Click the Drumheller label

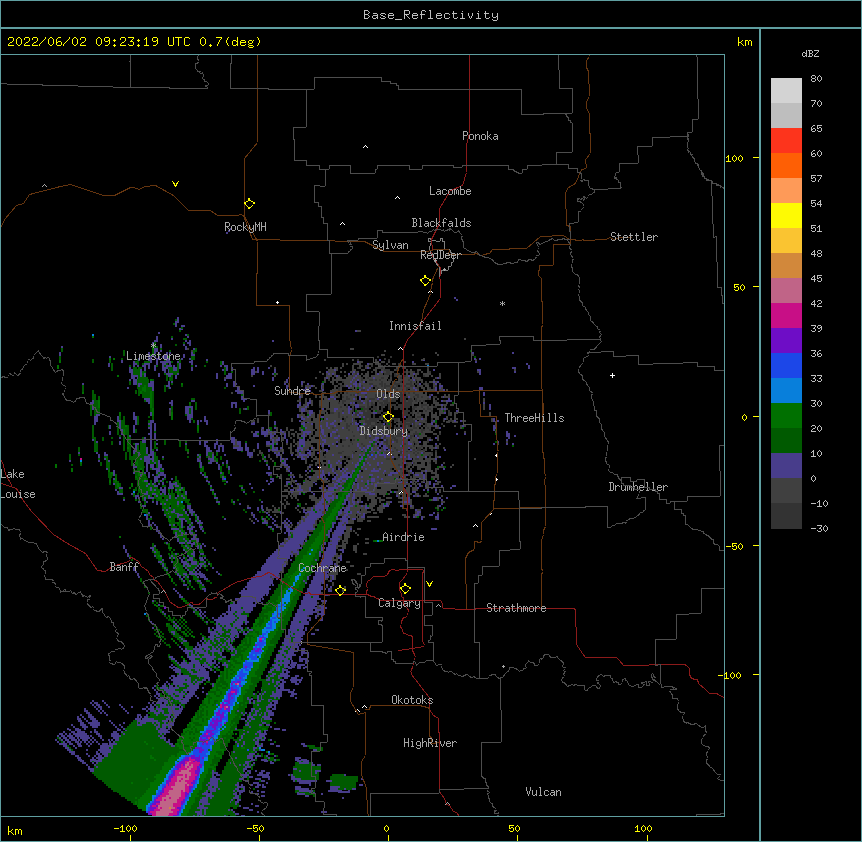(x=638, y=487)
